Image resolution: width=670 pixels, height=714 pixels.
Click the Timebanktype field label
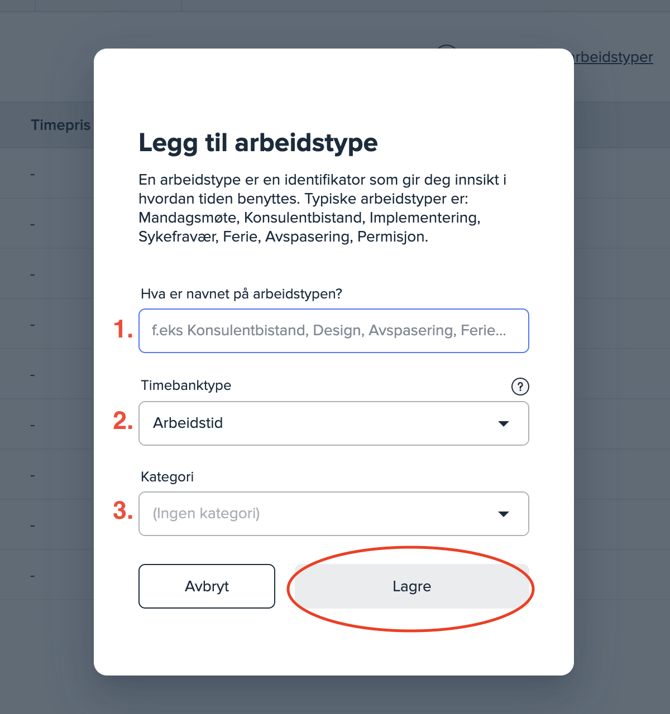(x=186, y=385)
